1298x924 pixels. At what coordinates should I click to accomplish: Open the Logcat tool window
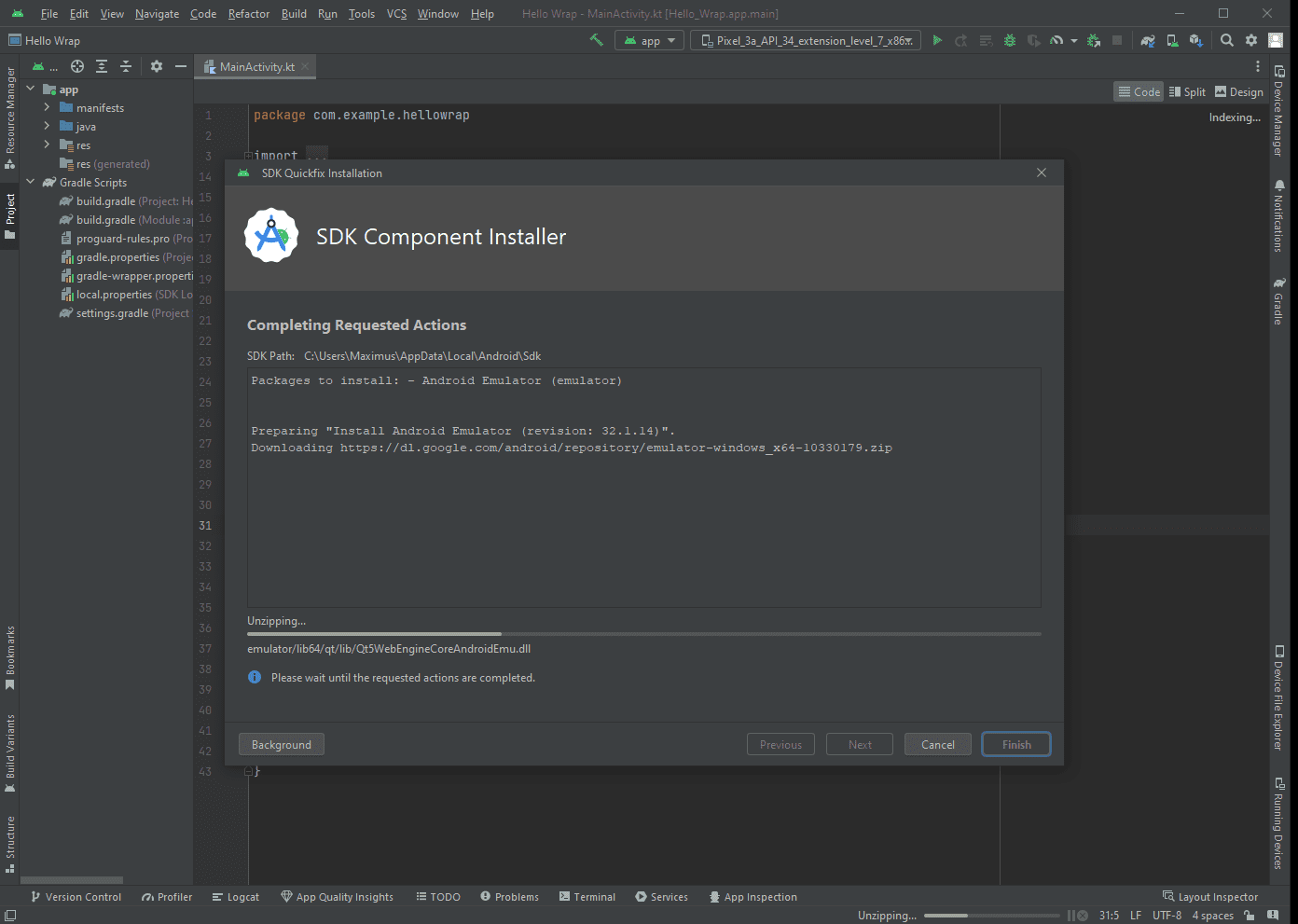(x=236, y=897)
